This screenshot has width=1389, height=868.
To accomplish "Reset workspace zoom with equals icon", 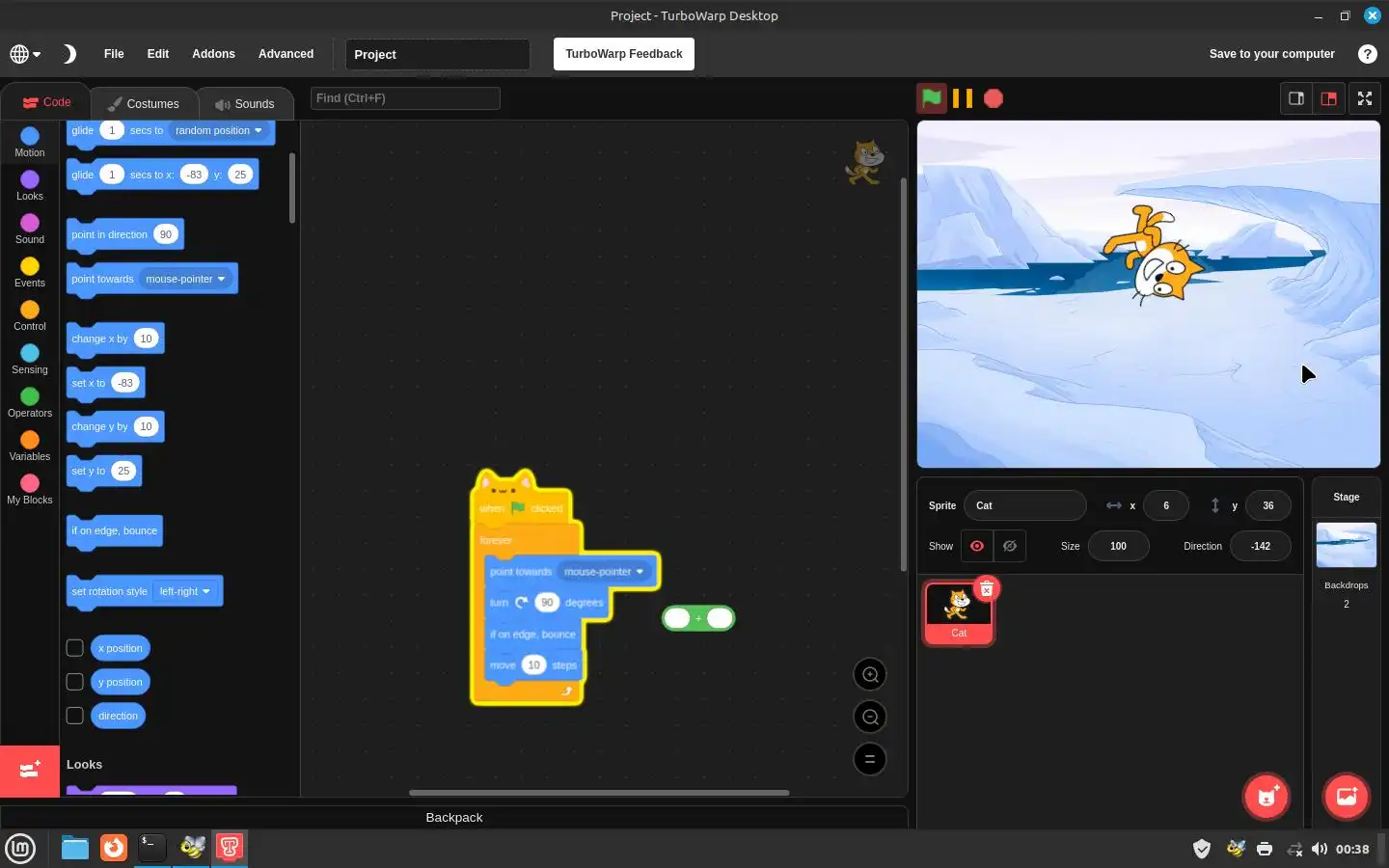I will 870,759.
